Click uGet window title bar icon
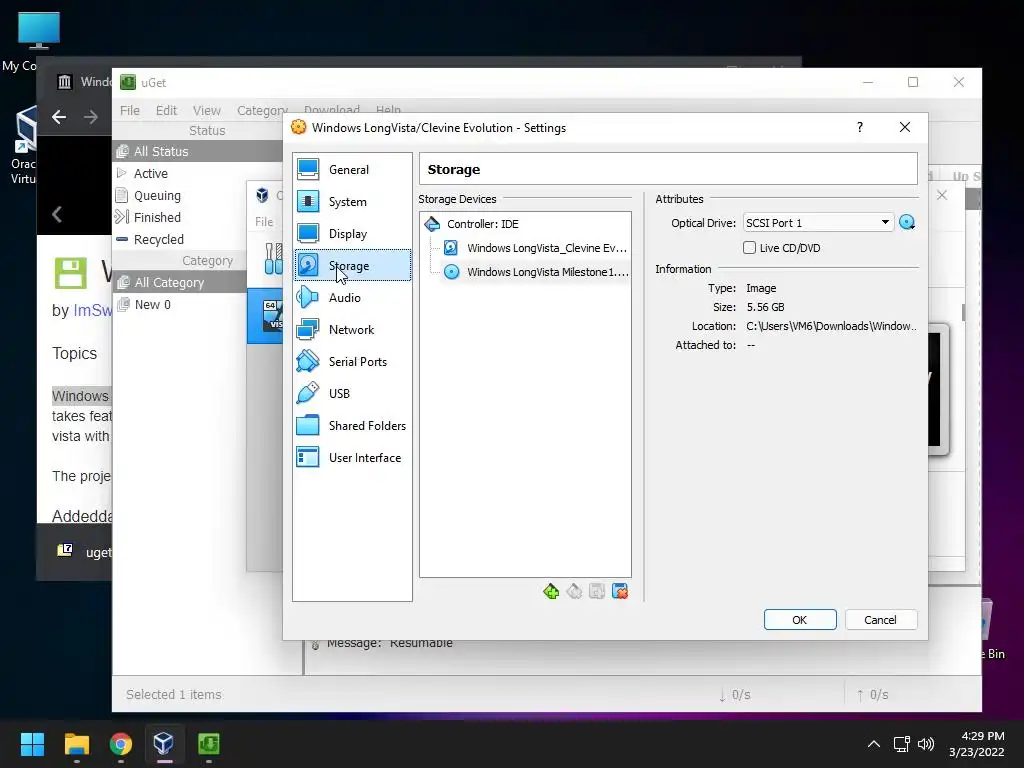This screenshot has height=768, width=1024. tap(128, 82)
